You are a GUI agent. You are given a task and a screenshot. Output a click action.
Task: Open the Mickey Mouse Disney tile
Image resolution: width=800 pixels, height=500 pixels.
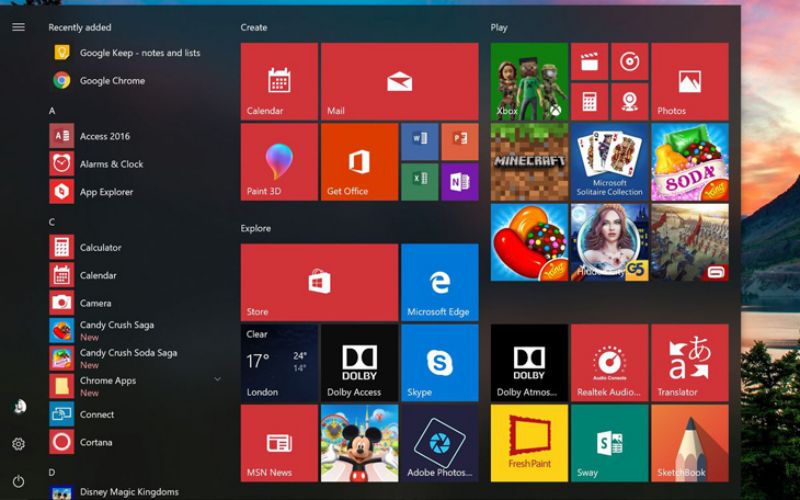359,443
